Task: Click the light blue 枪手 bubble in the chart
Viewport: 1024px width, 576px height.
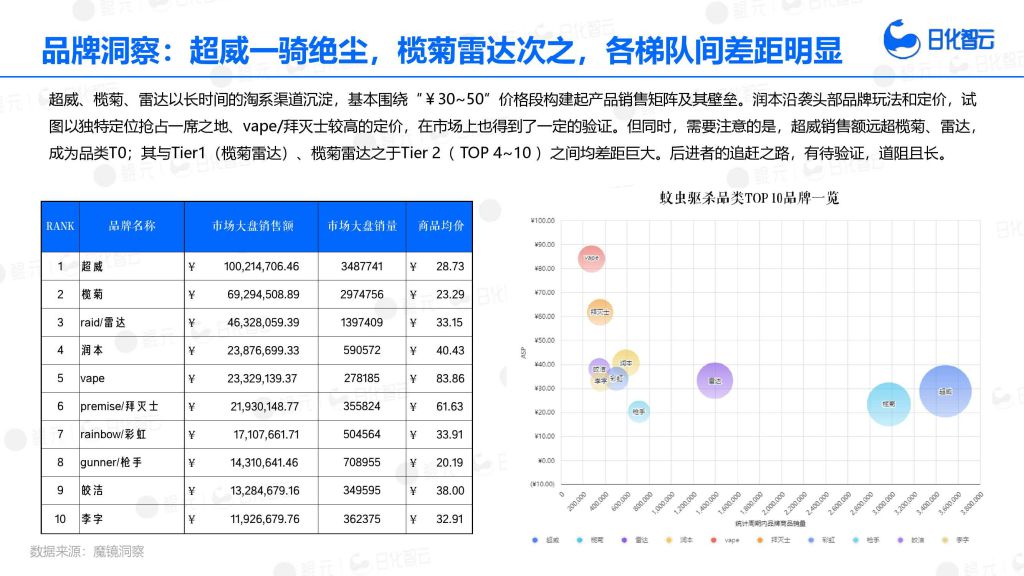Action: tap(639, 411)
